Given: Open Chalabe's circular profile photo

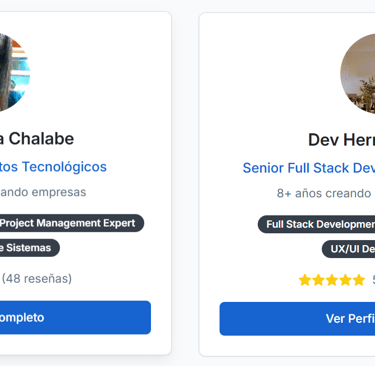Looking at the screenshot, I should [15, 72].
